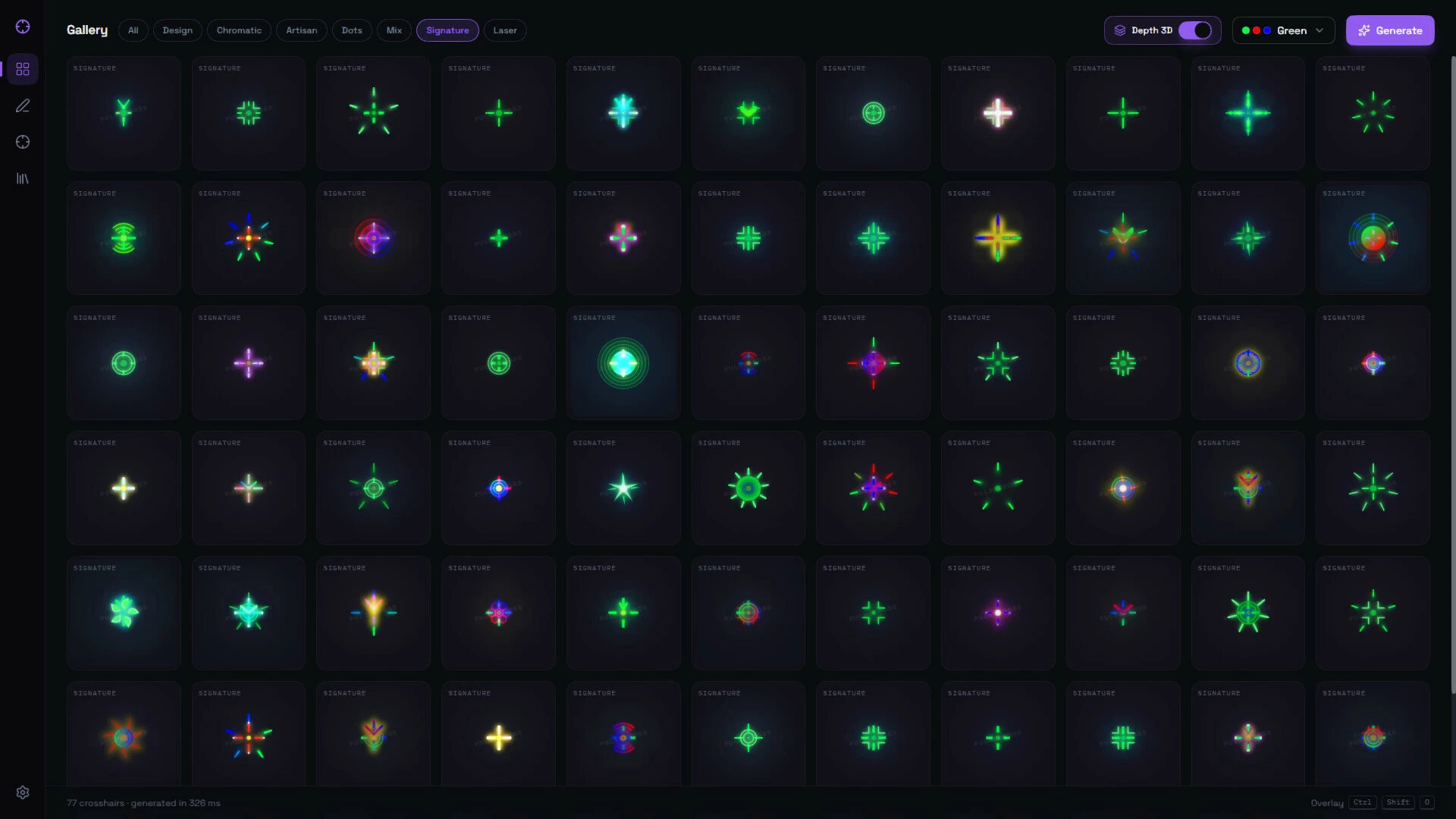The height and width of the screenshot is (819, 1456).
Task: Open the crosshair target icon in sidebar
Action: pyautogui.click(x=23, y=142)
